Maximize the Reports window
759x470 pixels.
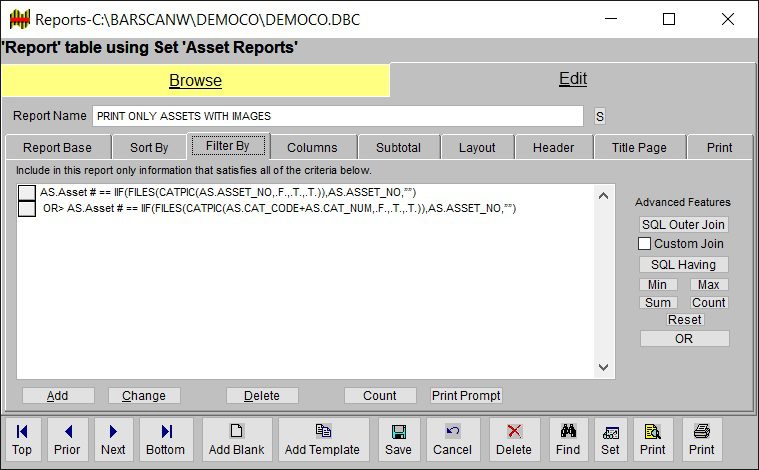(669, 19)
